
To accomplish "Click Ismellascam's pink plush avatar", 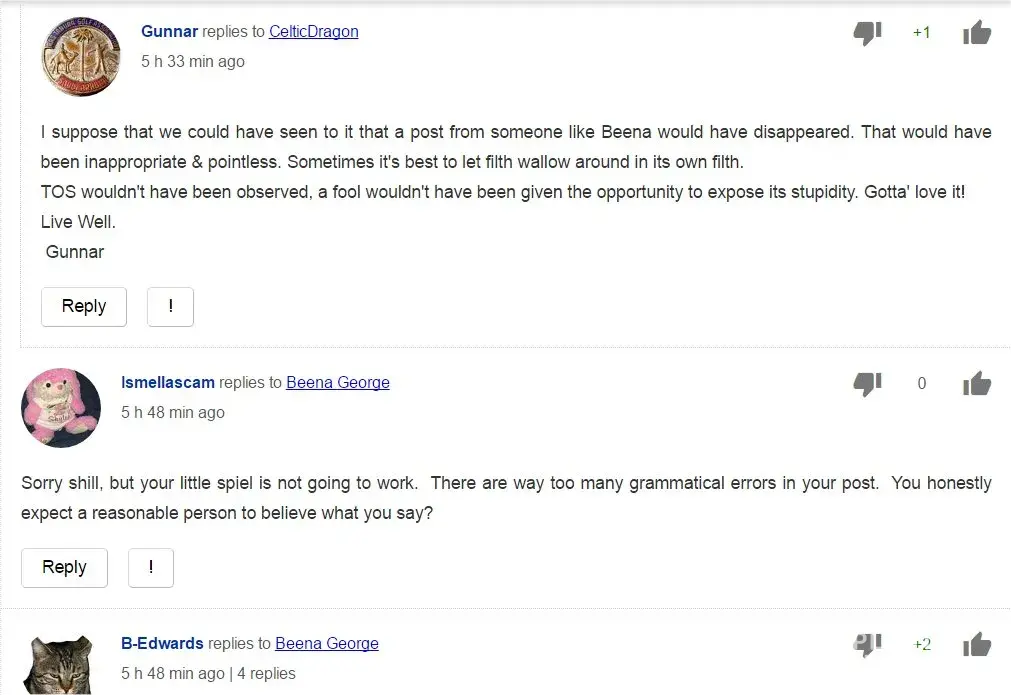I will point(61,407).
